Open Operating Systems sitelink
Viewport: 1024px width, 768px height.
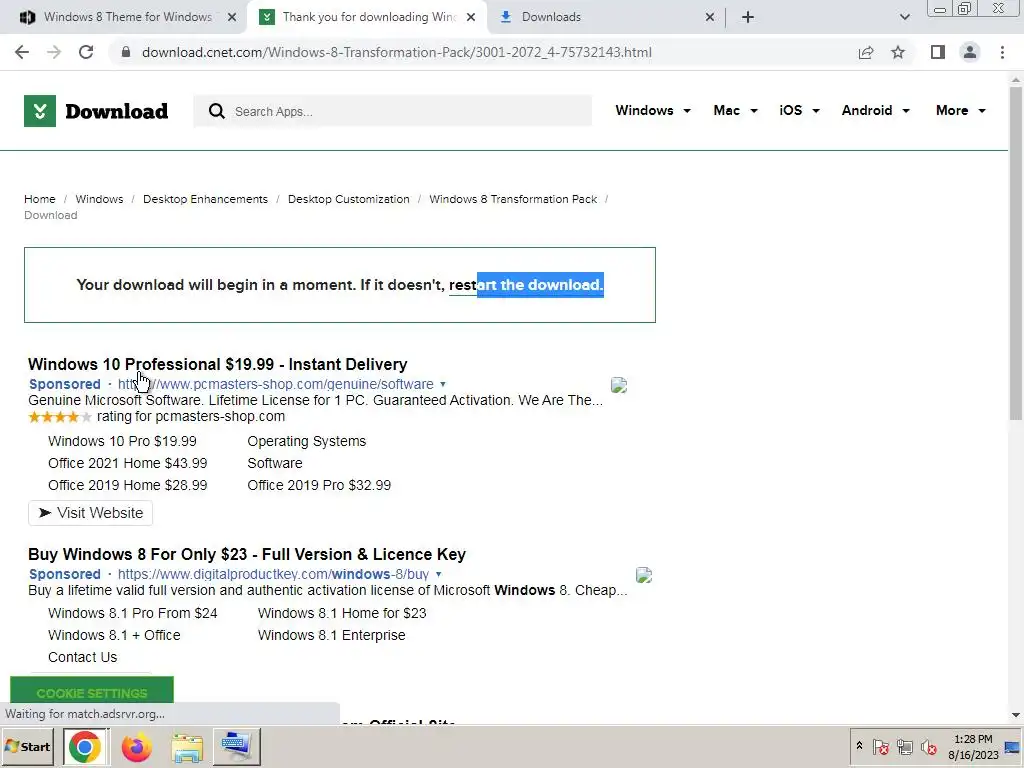click(x=306, y=441)
